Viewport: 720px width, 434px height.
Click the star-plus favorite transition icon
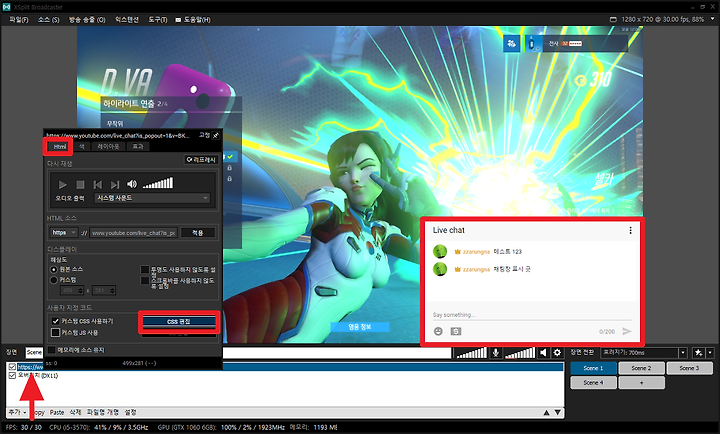[x=698, y=353]
